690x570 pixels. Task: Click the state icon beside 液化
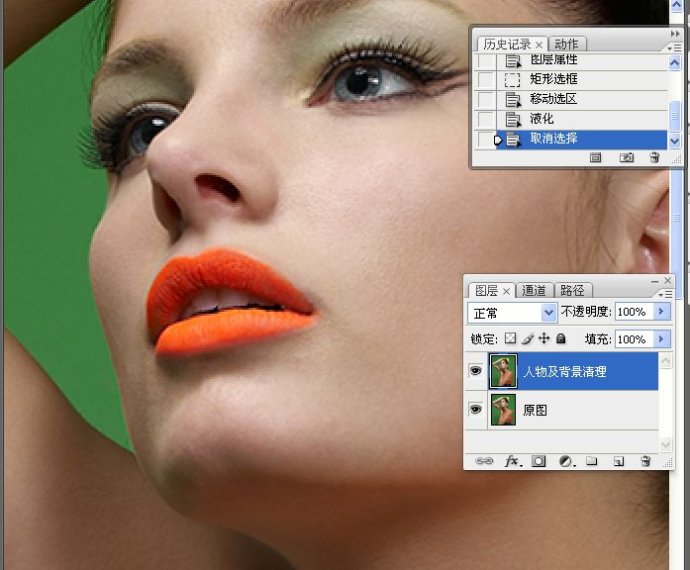coord(512,119)
